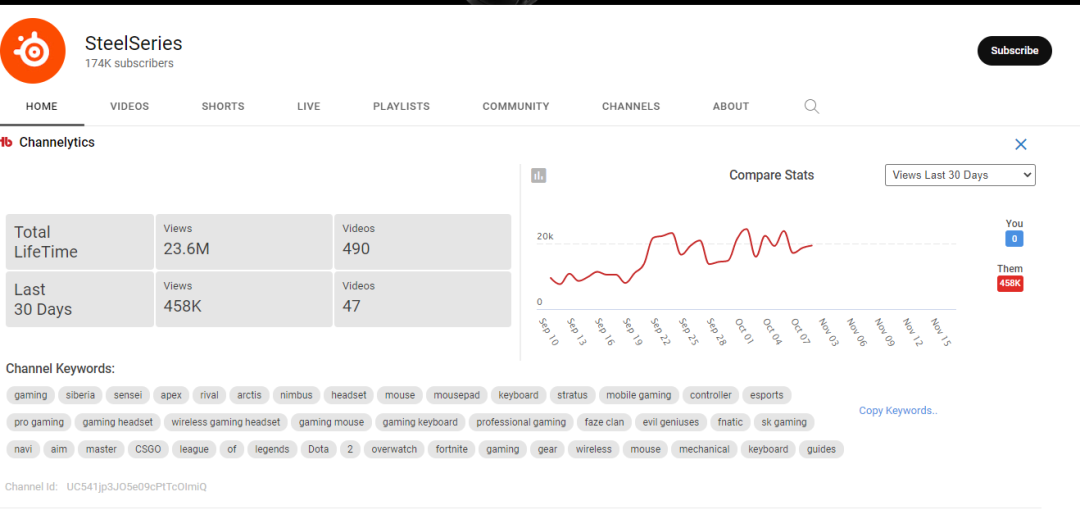Click the Copy Keywords link

pyautogui.click(x=898, y=411)
